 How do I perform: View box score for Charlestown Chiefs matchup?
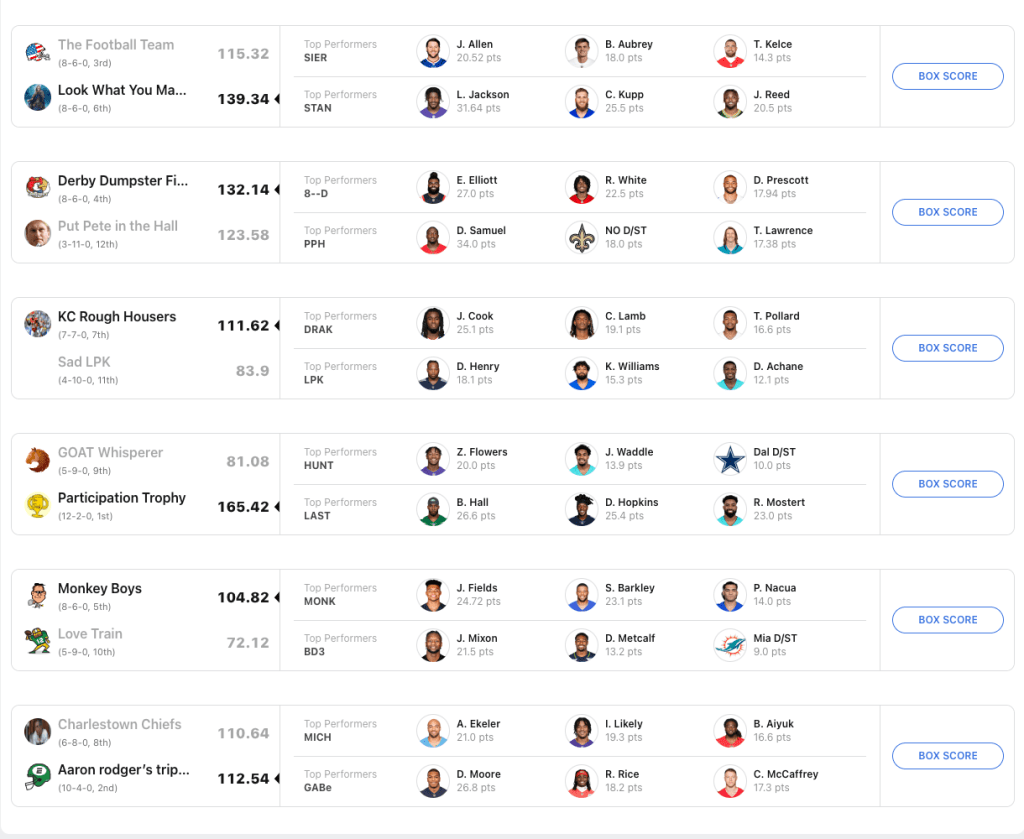947,756
